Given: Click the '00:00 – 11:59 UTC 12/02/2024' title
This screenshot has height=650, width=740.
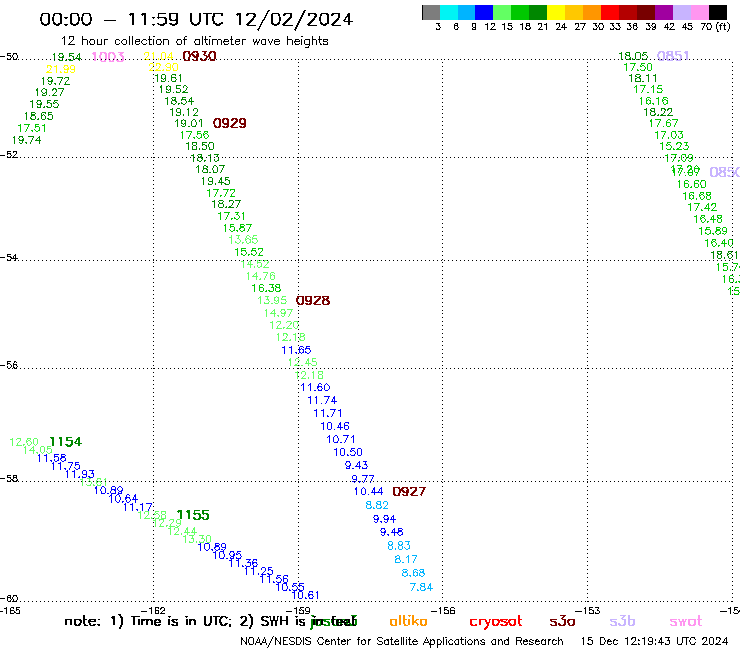Looking at the screenshot, I should 196,19.
